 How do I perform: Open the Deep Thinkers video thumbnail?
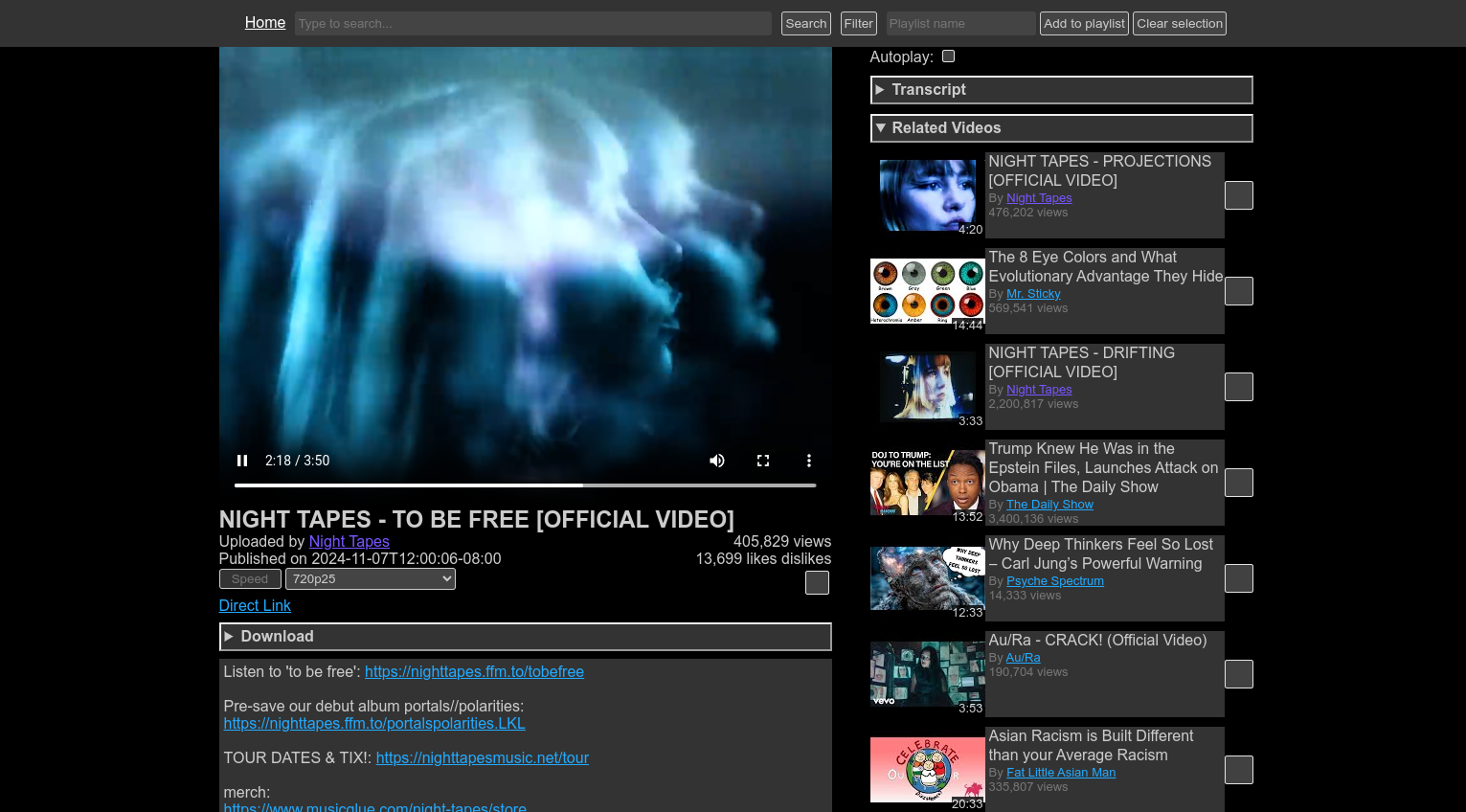tap(927, 578)
